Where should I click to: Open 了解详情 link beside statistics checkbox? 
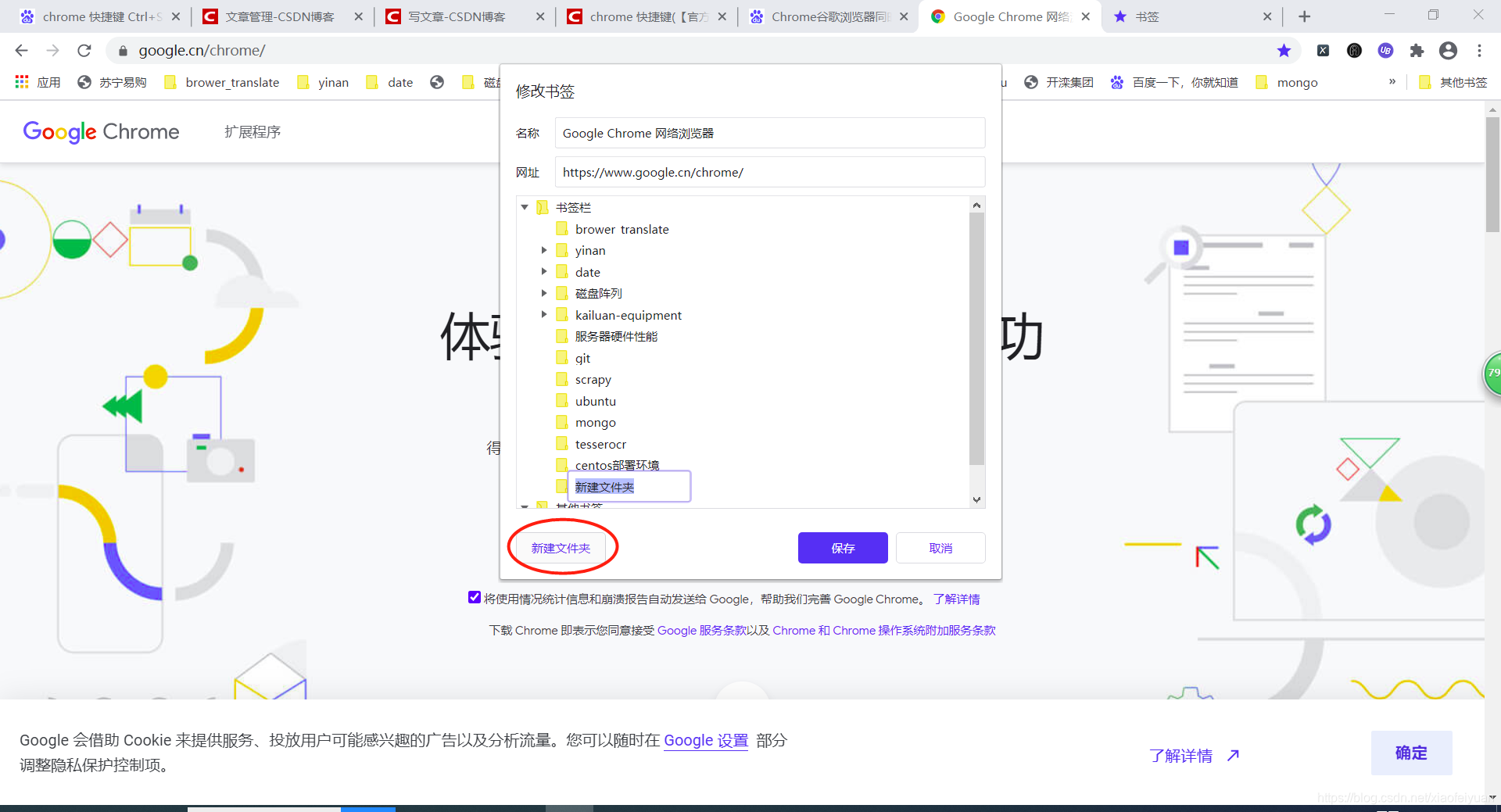click(x=956, y=599)
